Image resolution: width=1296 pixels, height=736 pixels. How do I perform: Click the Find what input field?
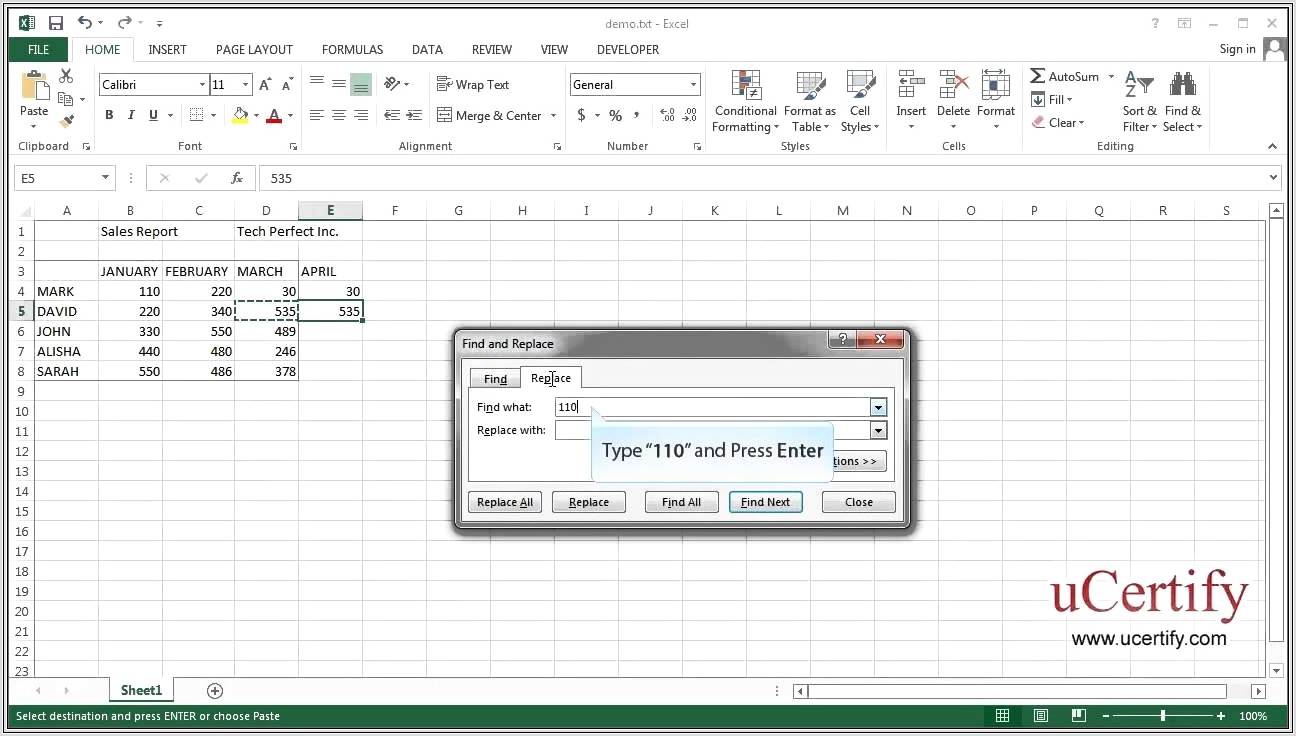point(713,407)
